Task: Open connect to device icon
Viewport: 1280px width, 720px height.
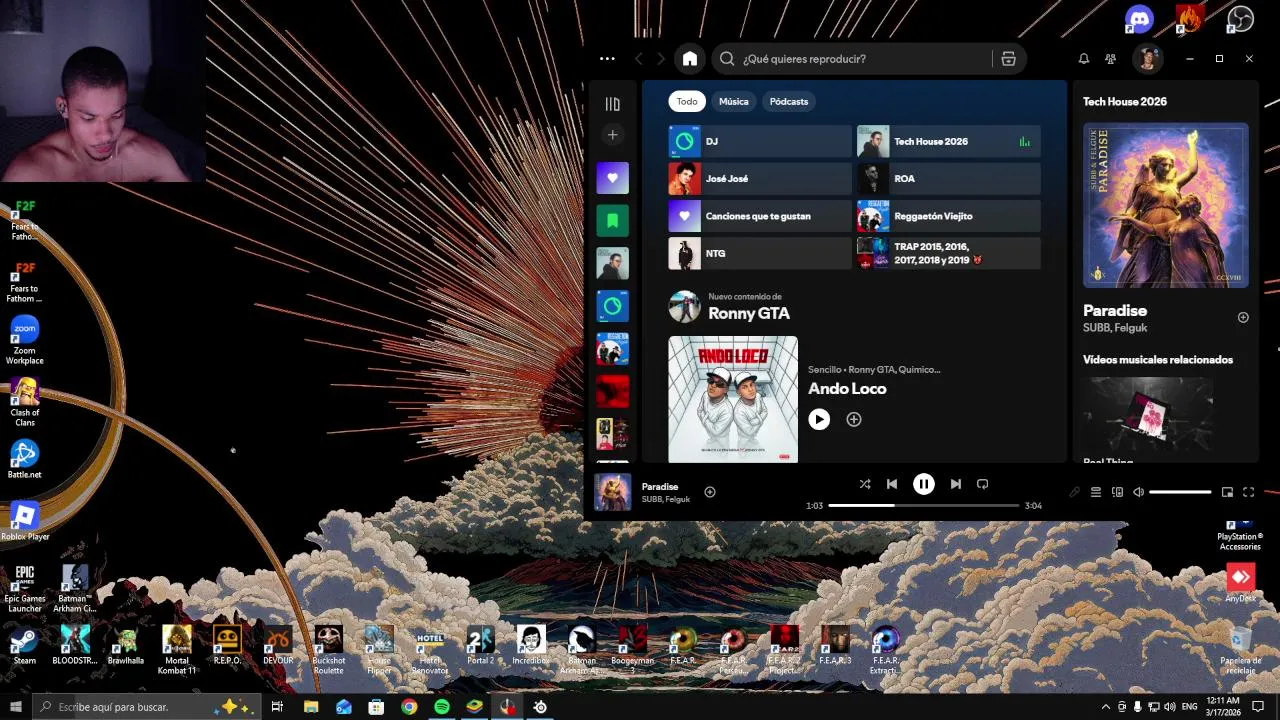Action: tap(1117, 492)
